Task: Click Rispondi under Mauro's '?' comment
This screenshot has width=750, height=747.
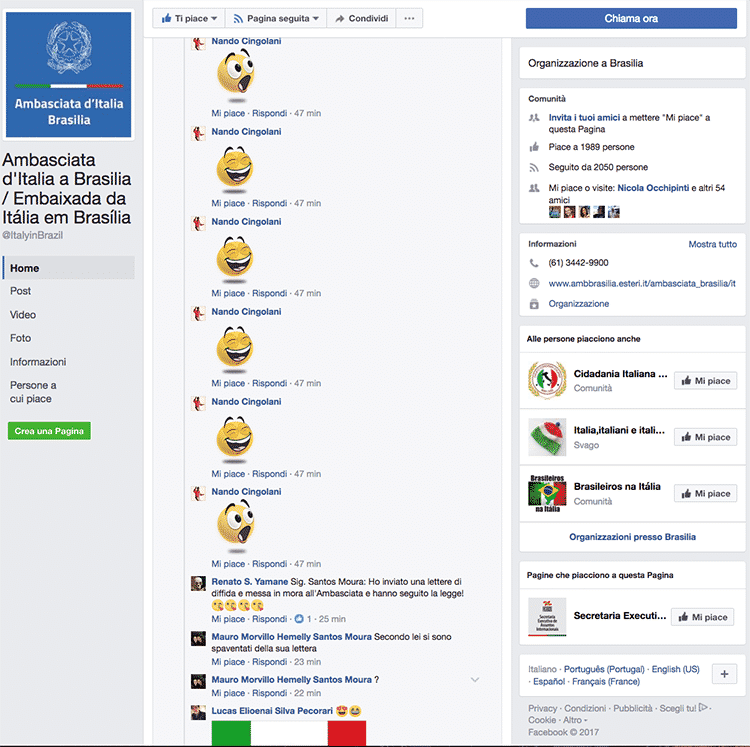Action: pyautogui.click(x=270, y=693)
